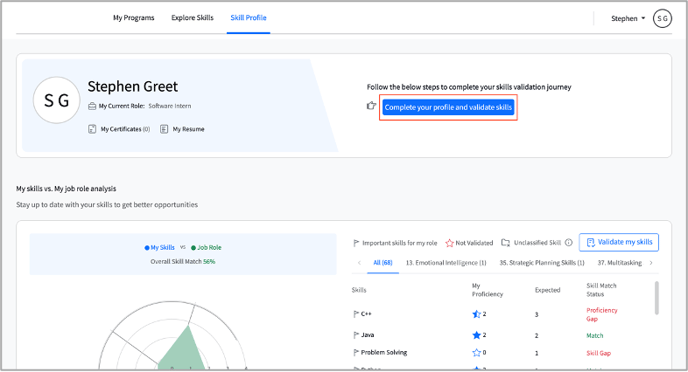Screen dimensions: 688x372
Task: Switch to the Explore Skills tab
Action: [192, 18]
